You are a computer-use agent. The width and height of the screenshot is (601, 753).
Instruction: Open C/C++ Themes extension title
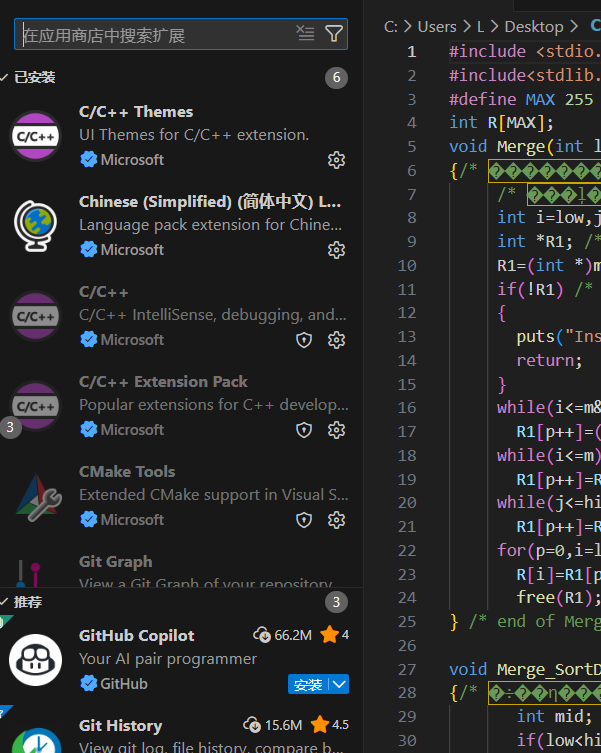pyautogui.click(x=136, y=112)
